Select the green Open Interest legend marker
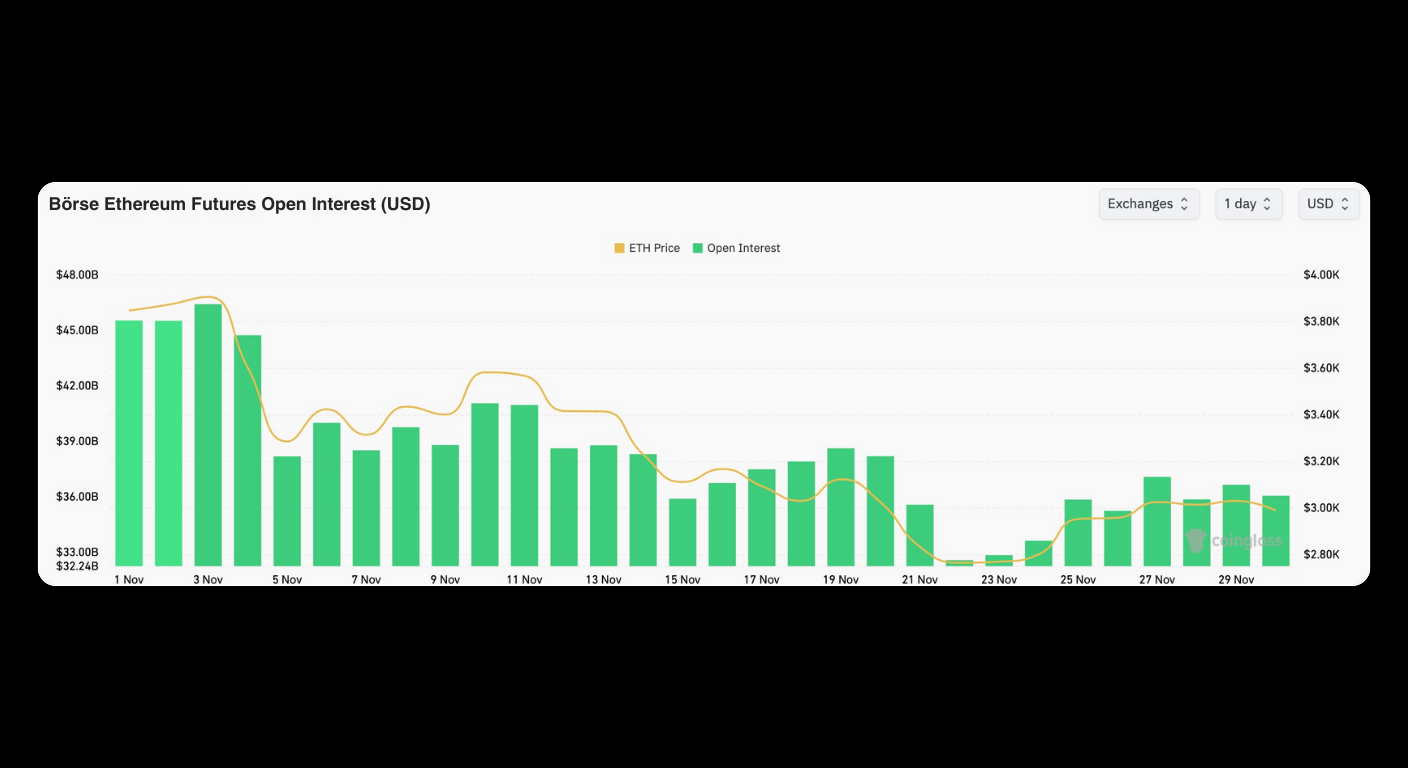The height and width of the screenshot is (768, 1408). tap(698, 248)
